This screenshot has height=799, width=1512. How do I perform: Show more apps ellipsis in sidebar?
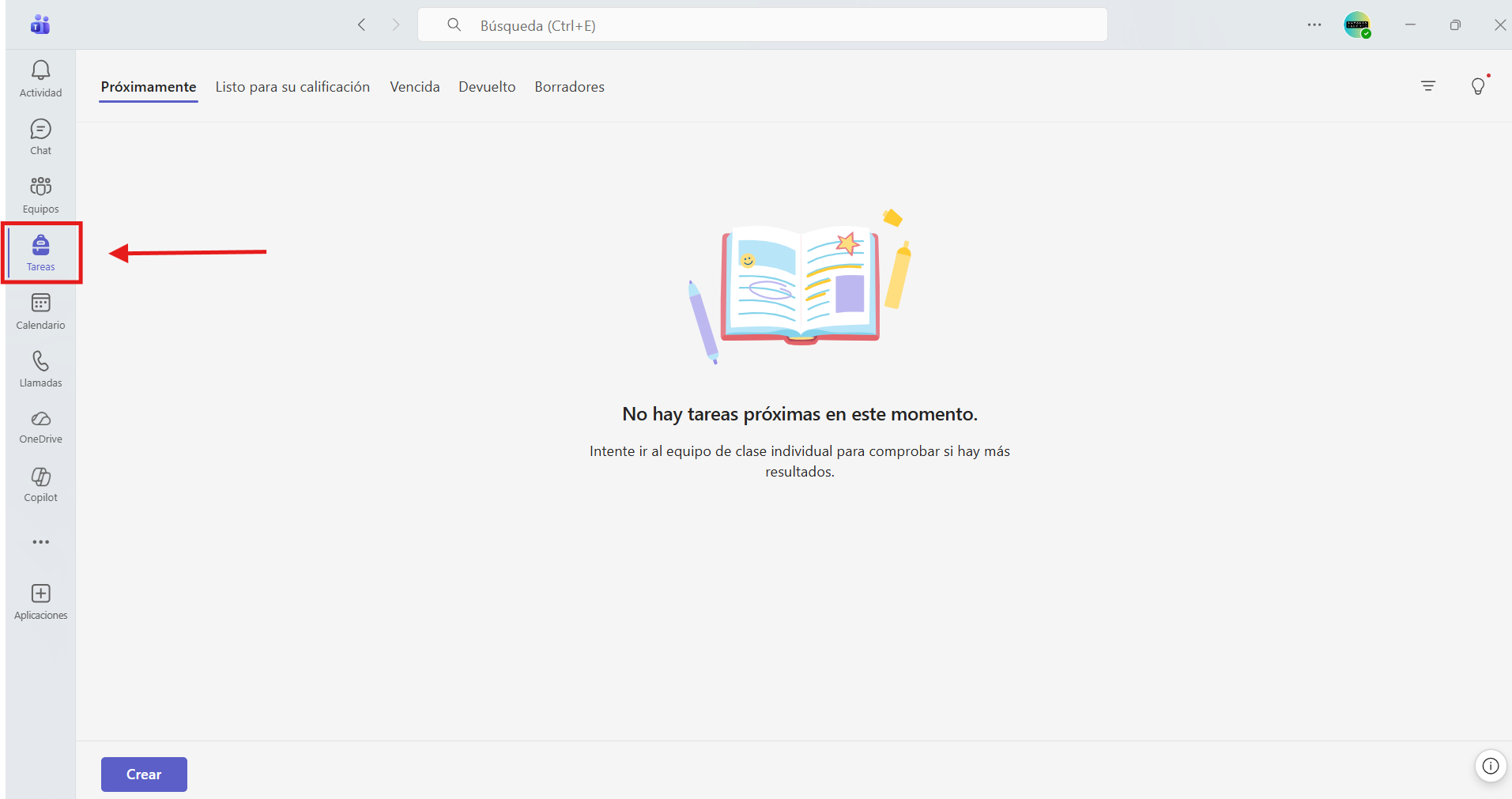[x=40, y=542]
